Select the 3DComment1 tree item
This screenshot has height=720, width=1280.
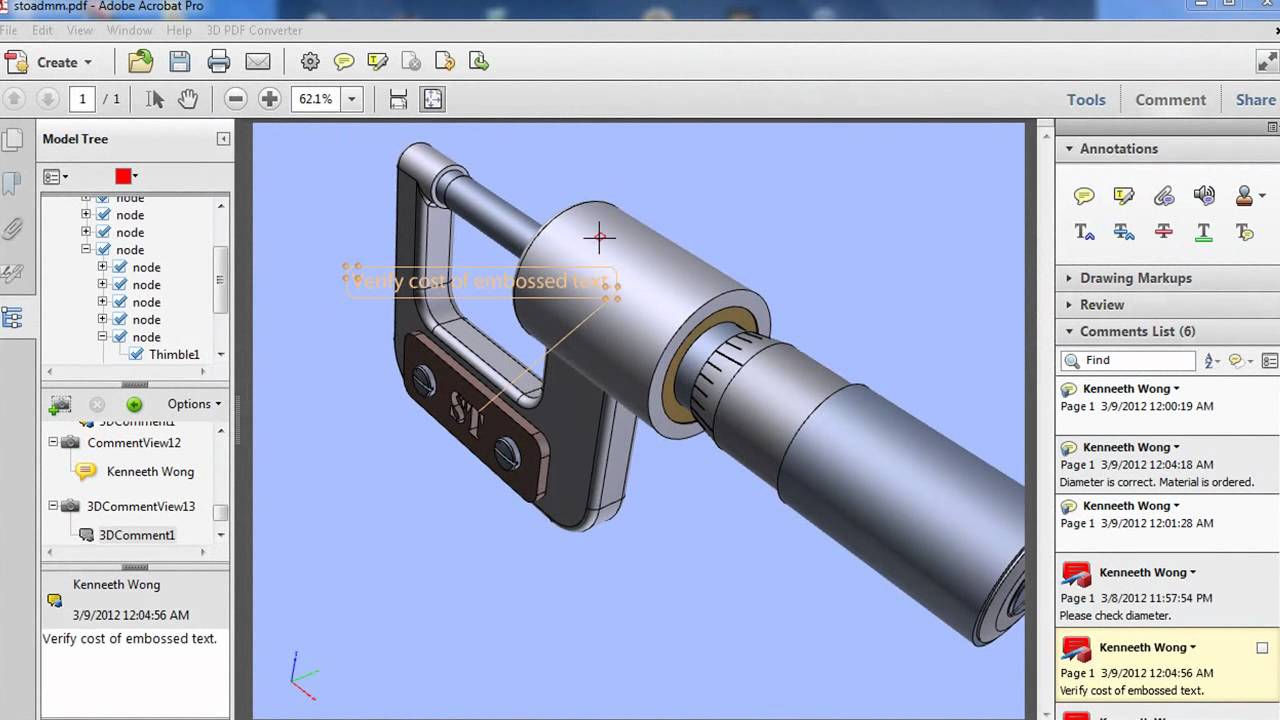[137, 535]
